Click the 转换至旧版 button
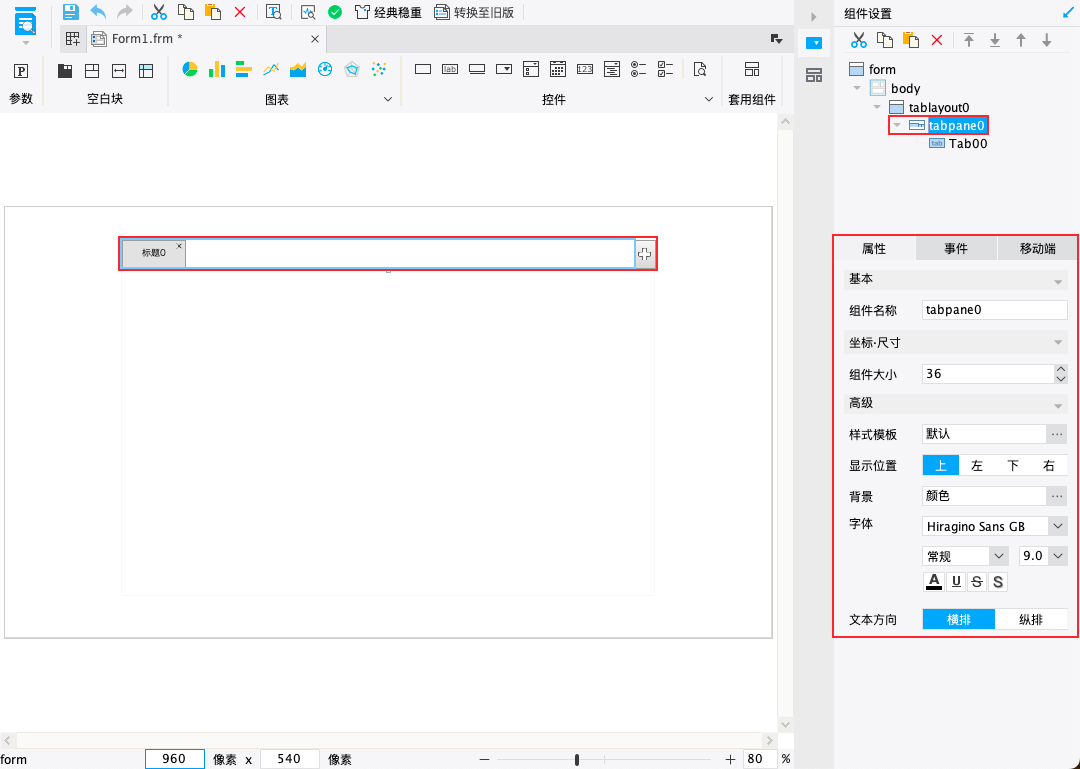This screenshot has width=1080, height=769. pos(475,12)
